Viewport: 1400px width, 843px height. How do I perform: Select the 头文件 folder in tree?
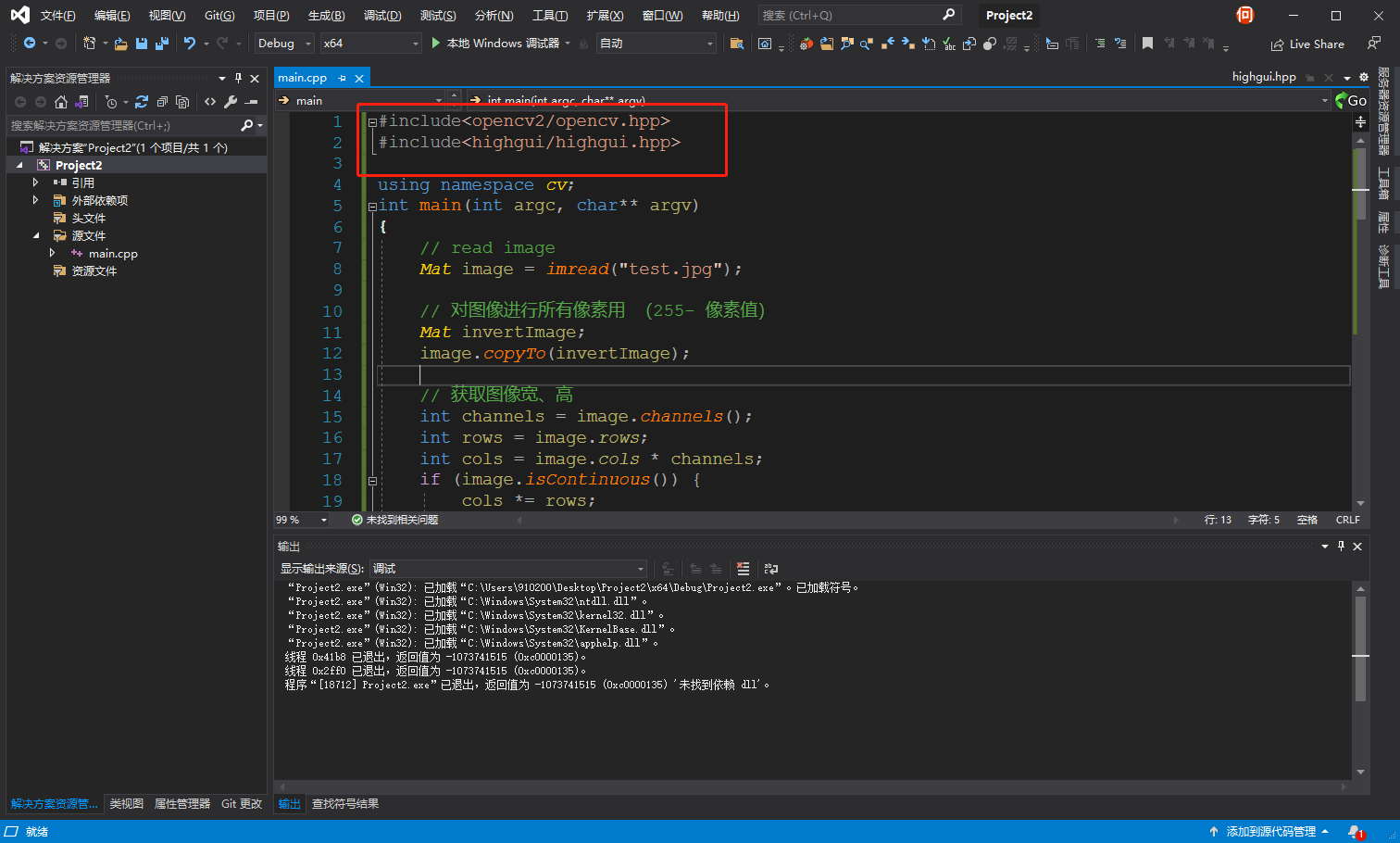coord(88,218)
